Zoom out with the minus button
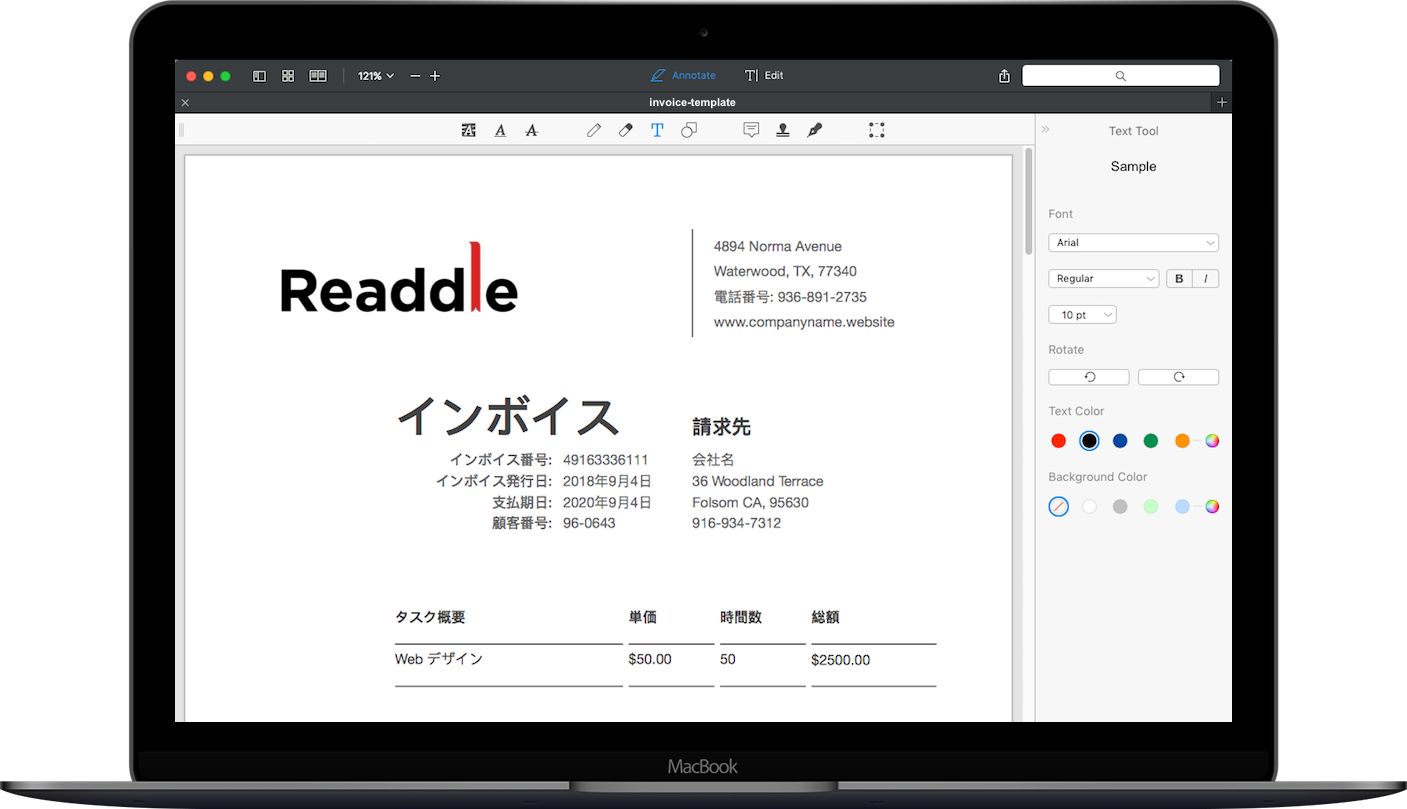Viewport: 1407px width, 809px height. pos(415,76)
